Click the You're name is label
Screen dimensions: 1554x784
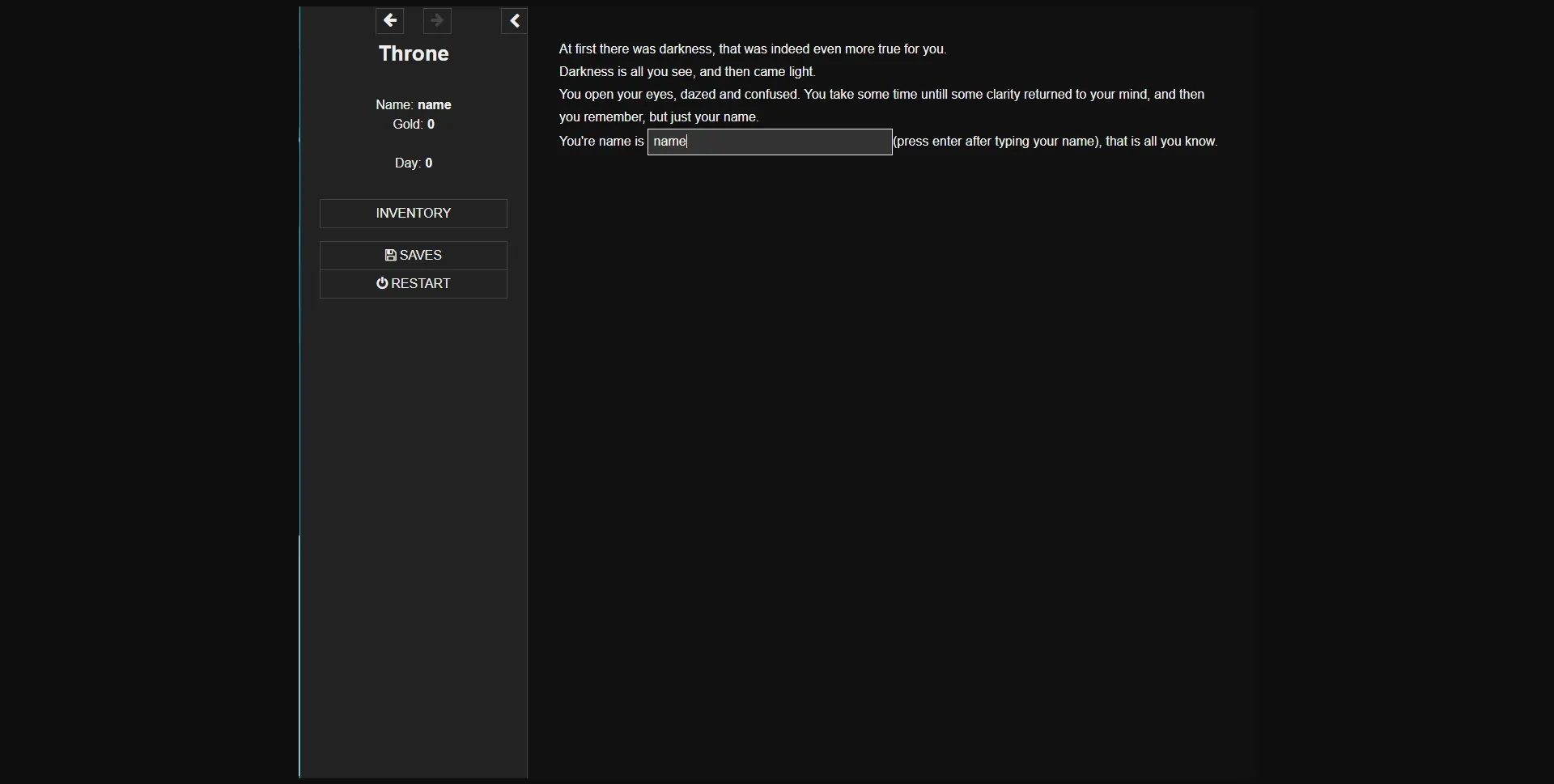point(601,141)
